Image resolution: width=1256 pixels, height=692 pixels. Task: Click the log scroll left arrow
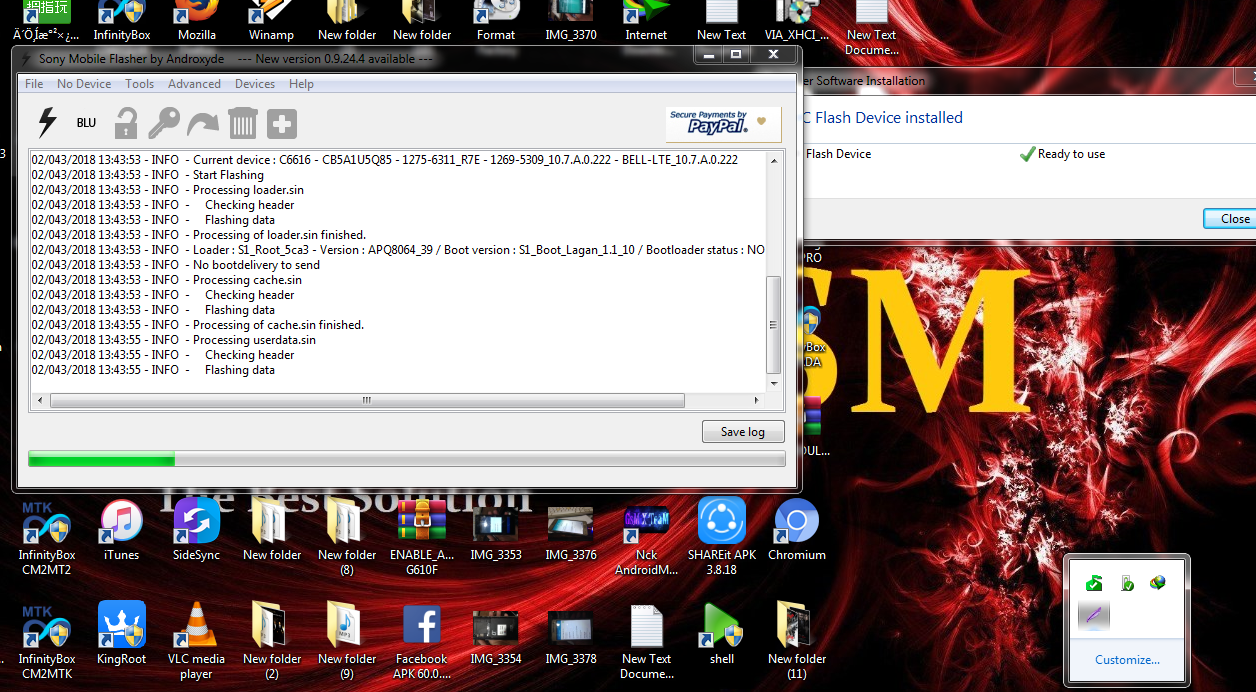point(39,400)
